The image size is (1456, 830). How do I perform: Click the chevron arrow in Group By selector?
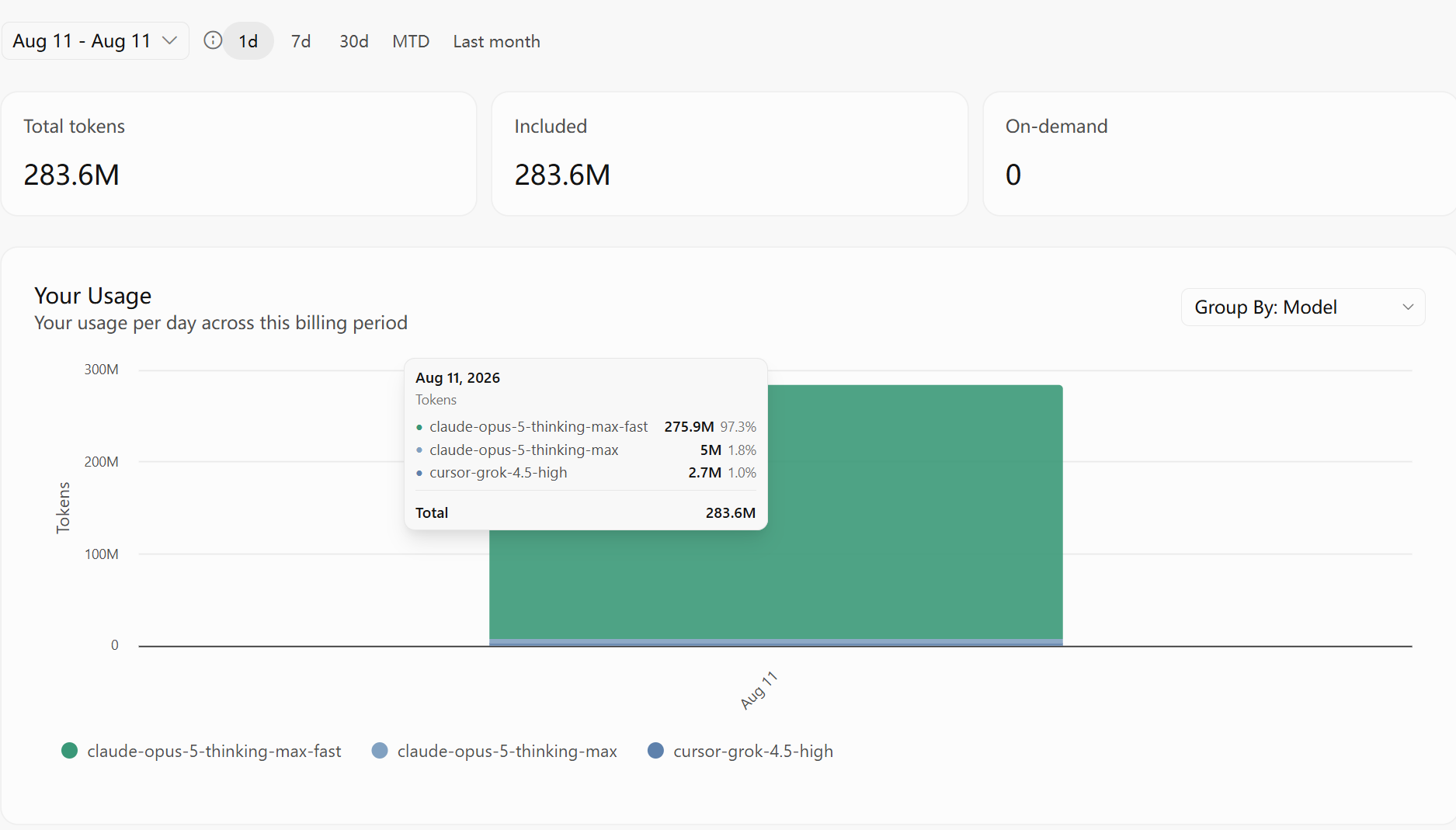tap(1408, 307)
